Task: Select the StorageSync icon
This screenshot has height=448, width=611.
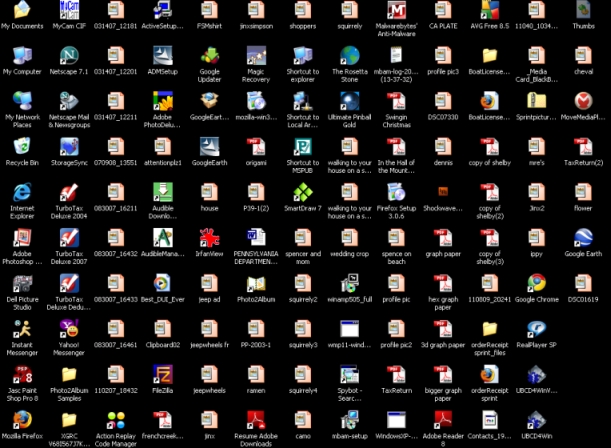Action: click(69, 146)
